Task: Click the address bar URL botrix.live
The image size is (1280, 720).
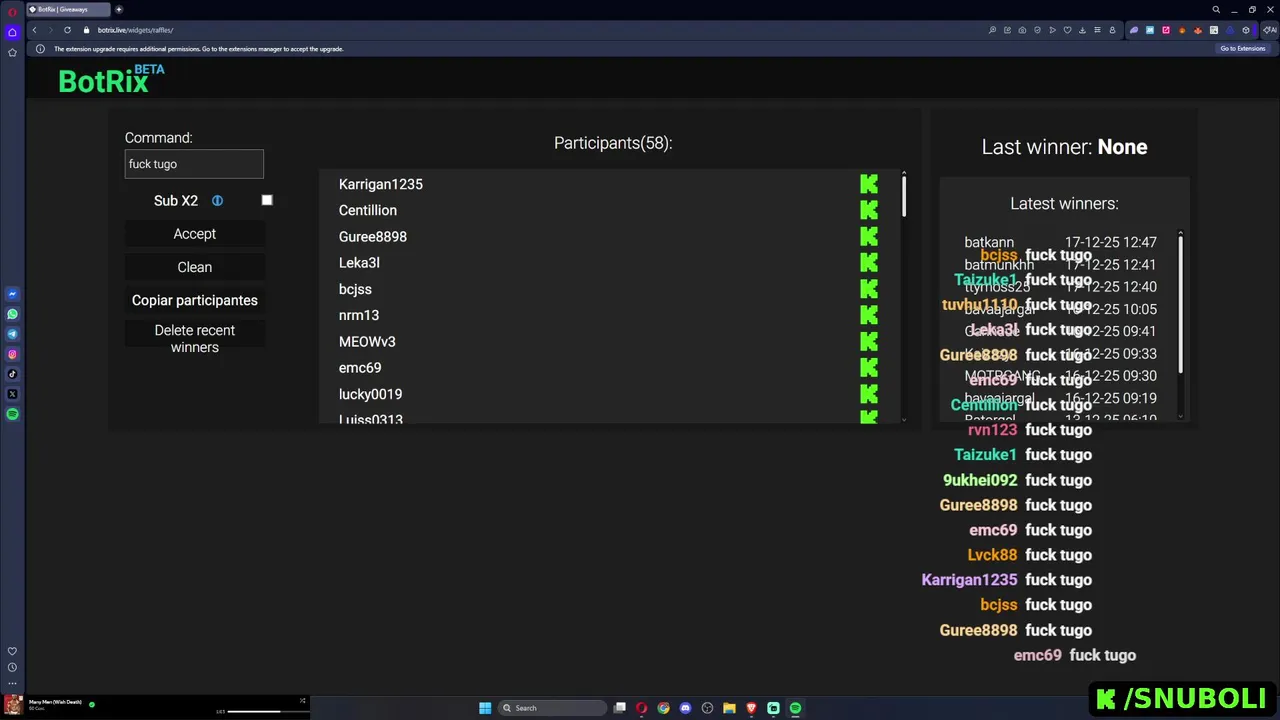Action: click(135, 30)
